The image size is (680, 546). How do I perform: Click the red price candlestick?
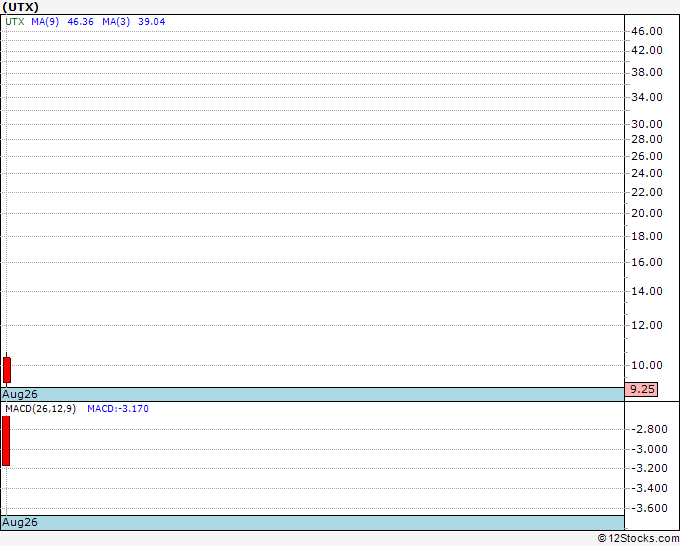point(7,370)
